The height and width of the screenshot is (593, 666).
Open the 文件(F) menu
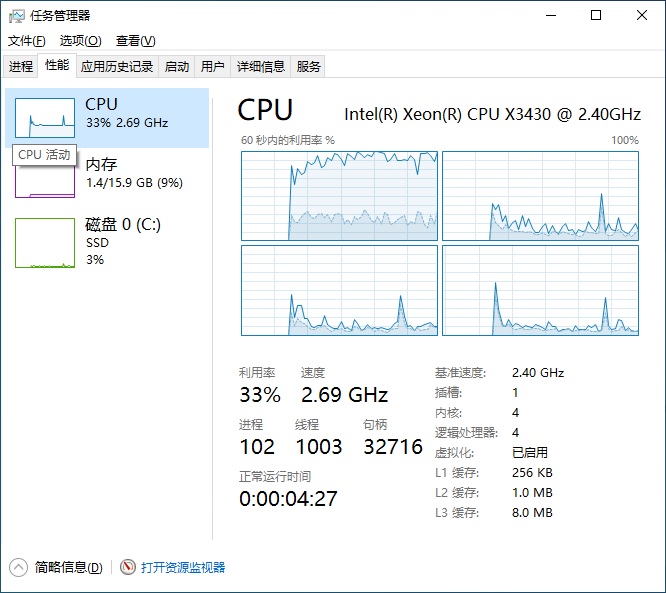coord(27,41)
